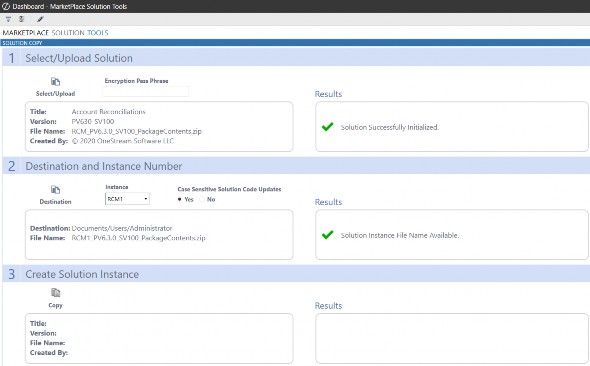Click the empty Results box in step 3
Screen dimensions: 590x366
pos(452,339)
